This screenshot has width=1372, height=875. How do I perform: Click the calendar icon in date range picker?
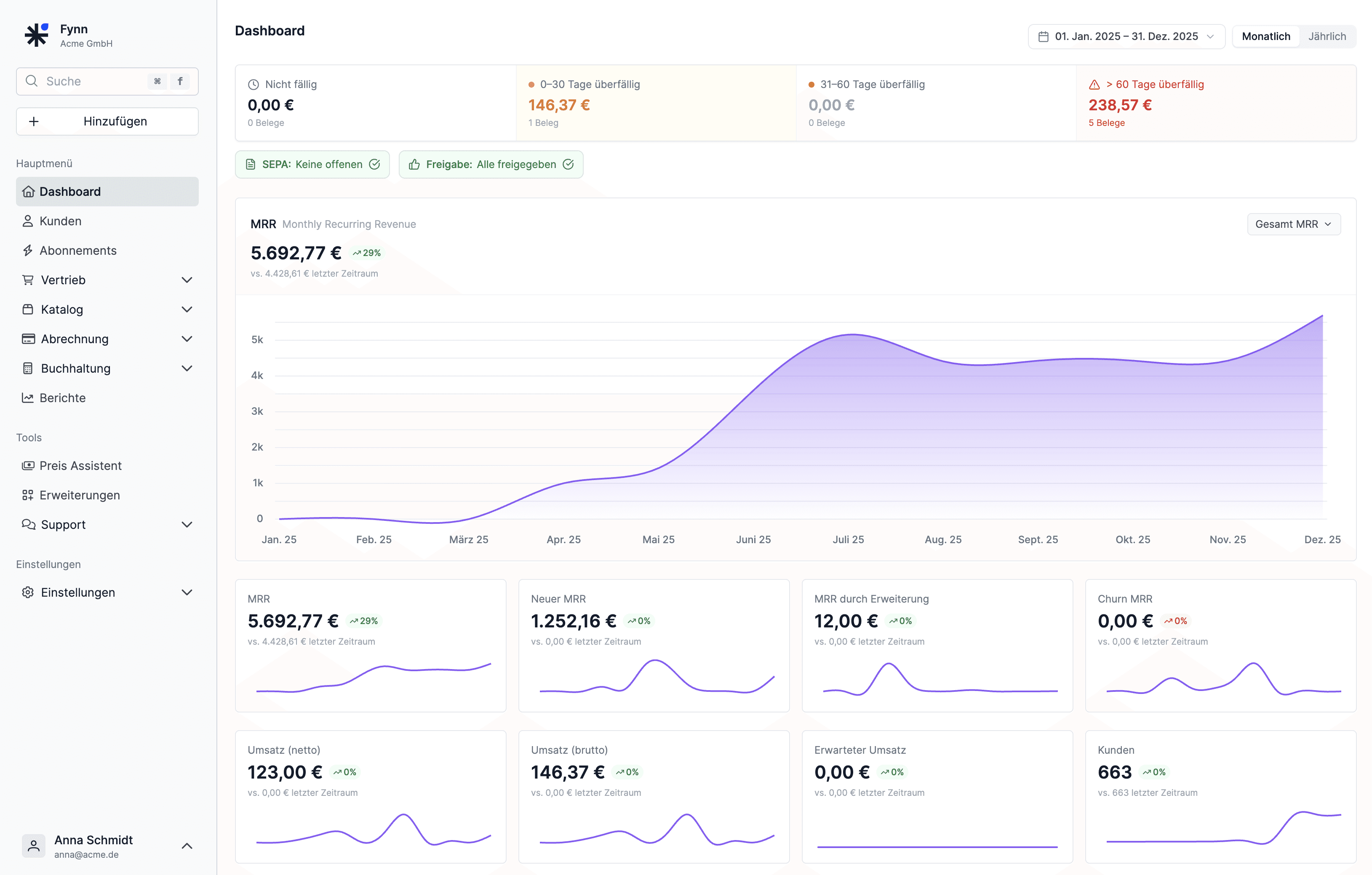click(1043, 37)
